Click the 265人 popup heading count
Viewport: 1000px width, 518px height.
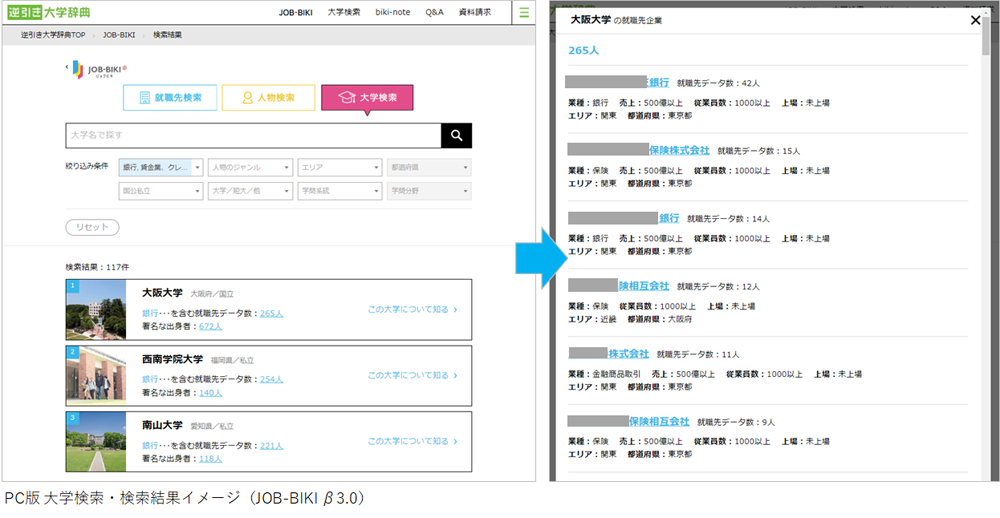tap(584, 50)
